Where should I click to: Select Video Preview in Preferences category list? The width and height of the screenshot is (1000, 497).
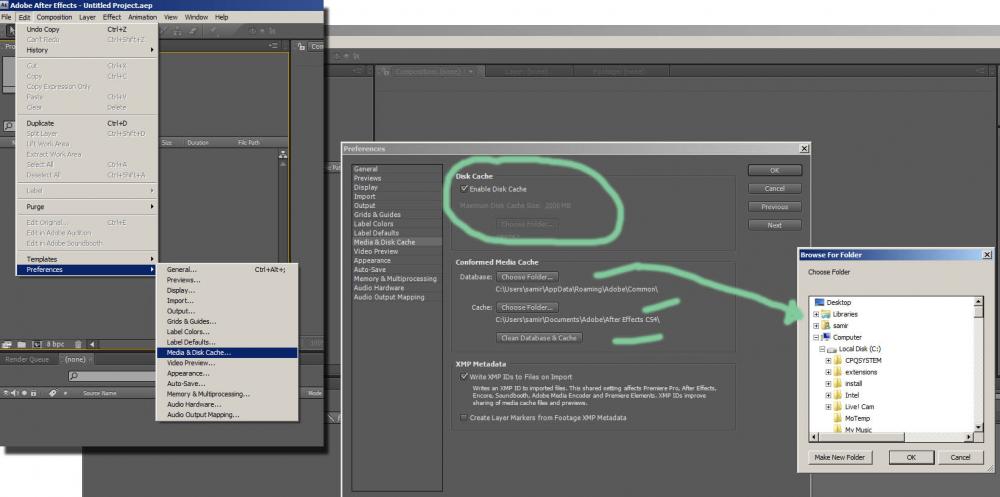click(x=395, y=251)
